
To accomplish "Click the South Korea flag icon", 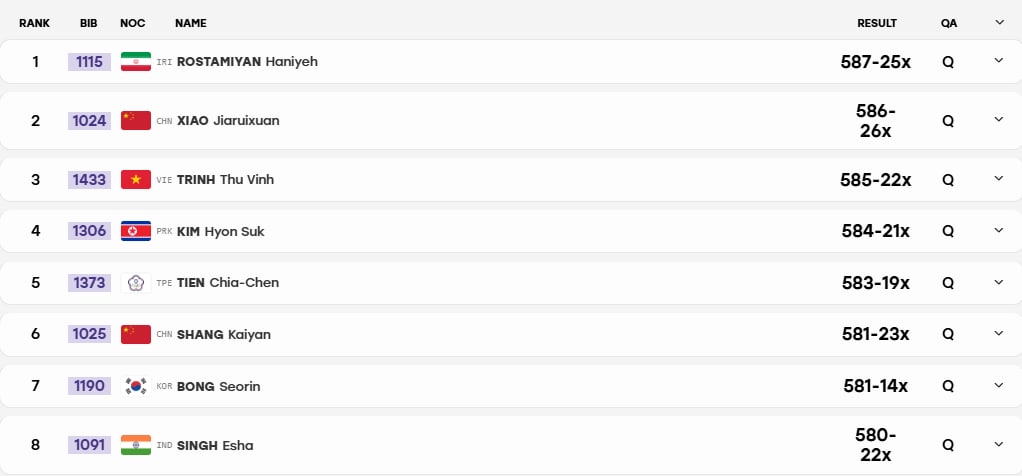I will [x=136, y=386].
